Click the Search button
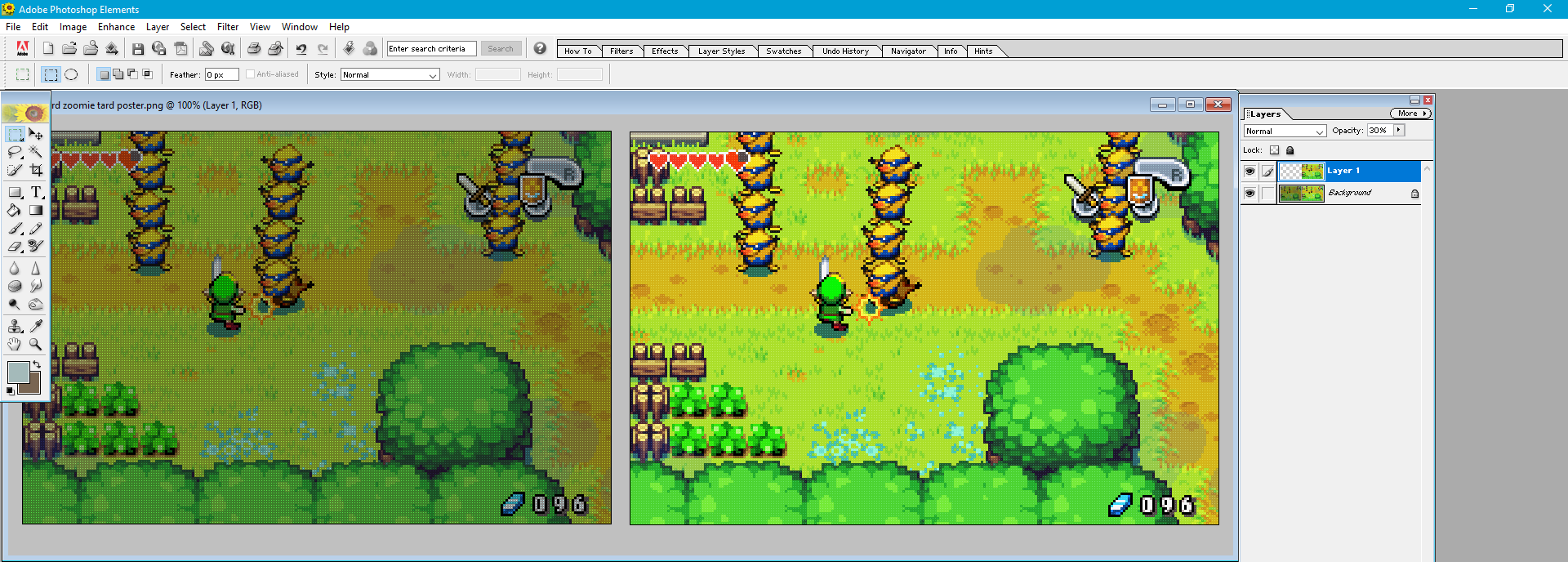 501,49
